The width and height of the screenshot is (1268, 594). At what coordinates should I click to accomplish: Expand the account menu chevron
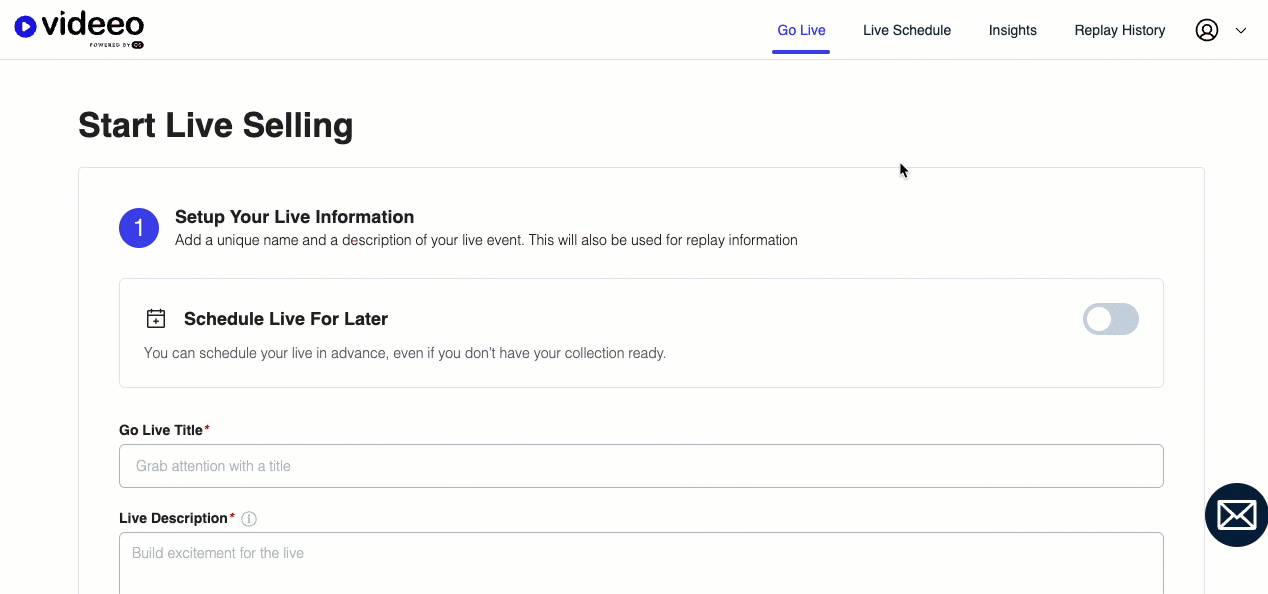click(1241, 31)
